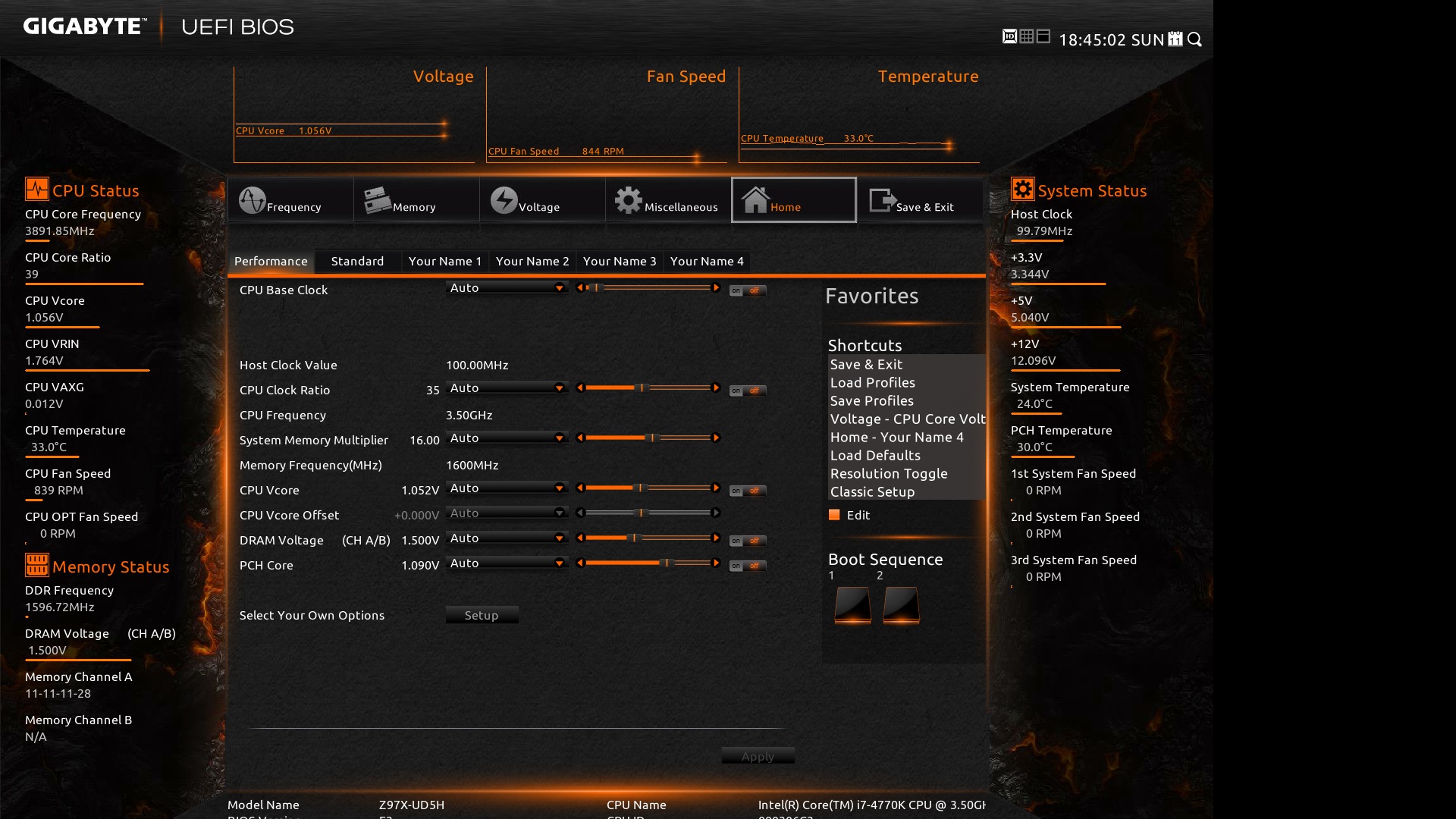Click the classic window mode icon
The width and height of the screenshot is (1456, 819).
point(1043,36)
